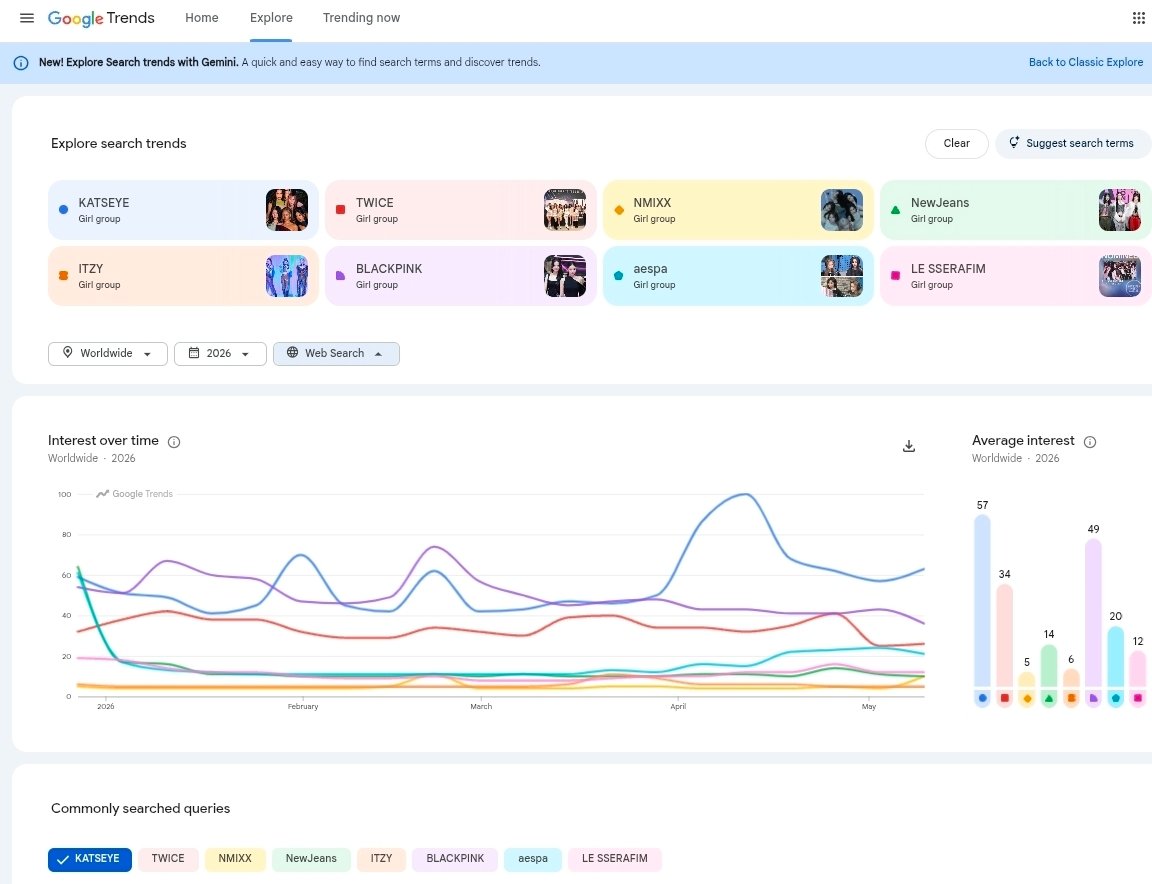Click the Google Trends logo
The image size is (1152, 884).
click(x=101, y=18)
